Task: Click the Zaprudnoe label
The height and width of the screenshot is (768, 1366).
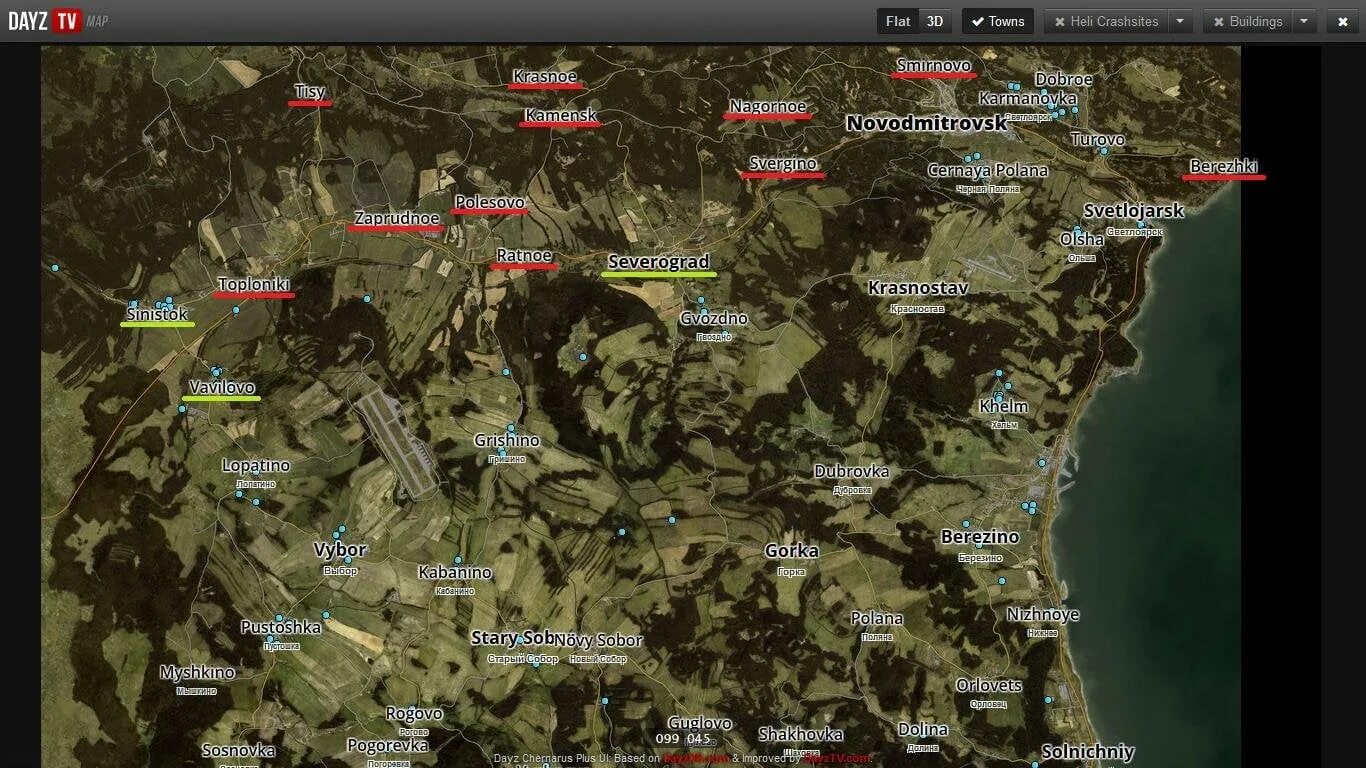Action: click(x=397, y=218)
